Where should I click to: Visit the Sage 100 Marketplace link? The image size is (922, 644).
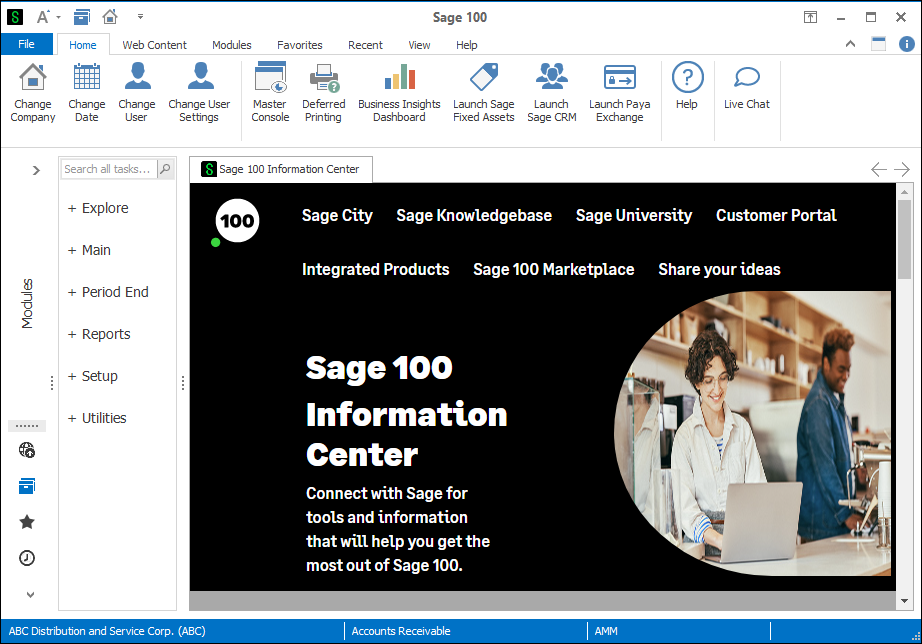click(x=553, y=269)
